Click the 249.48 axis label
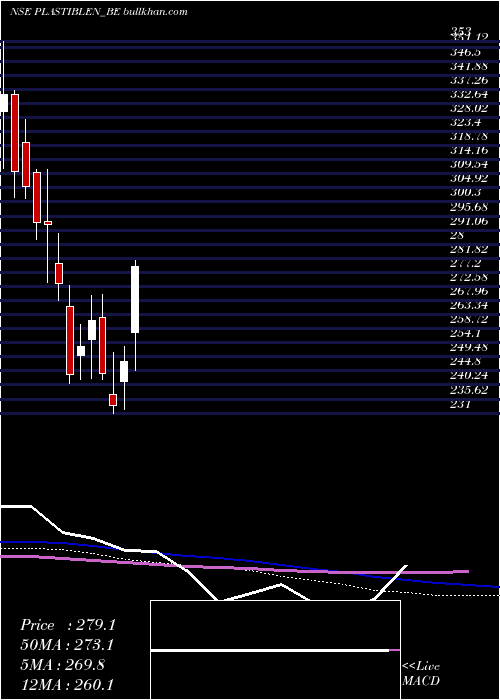500x700 pixels. (469, 347)
